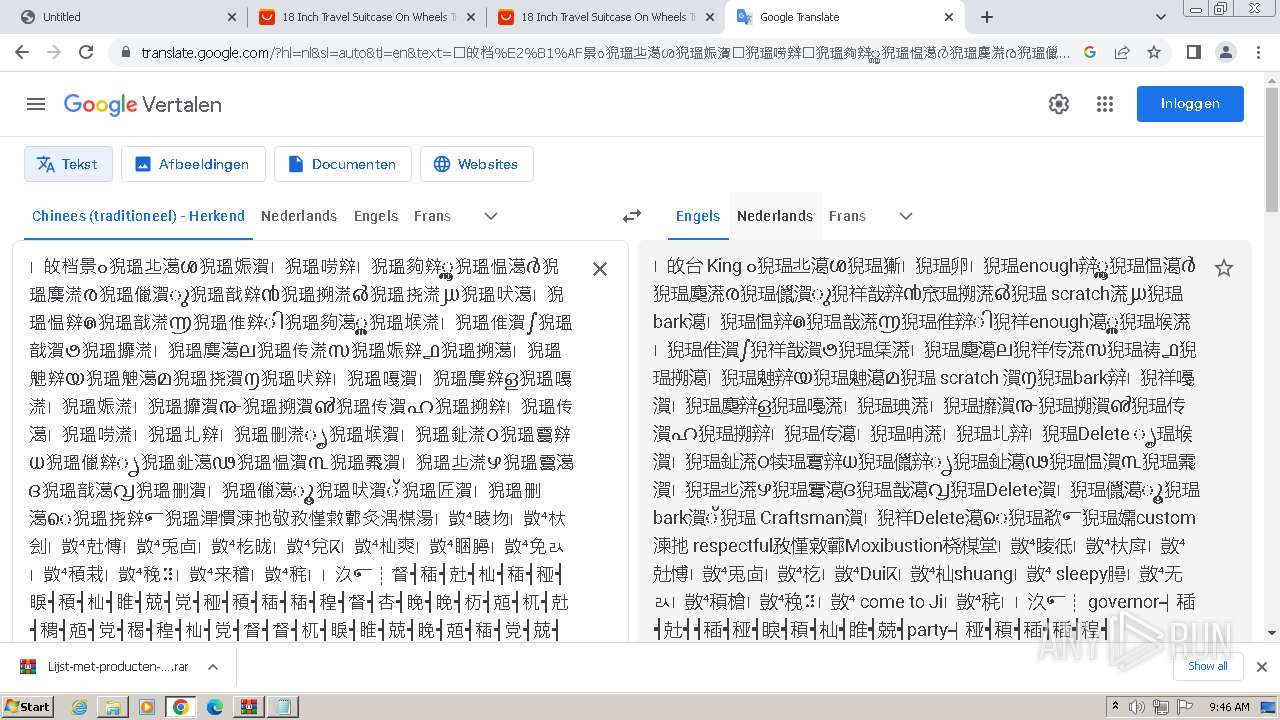Viewport: 1280px width, 720px height.
Task: Select Nederlands as target language
Action: point(775,216)
